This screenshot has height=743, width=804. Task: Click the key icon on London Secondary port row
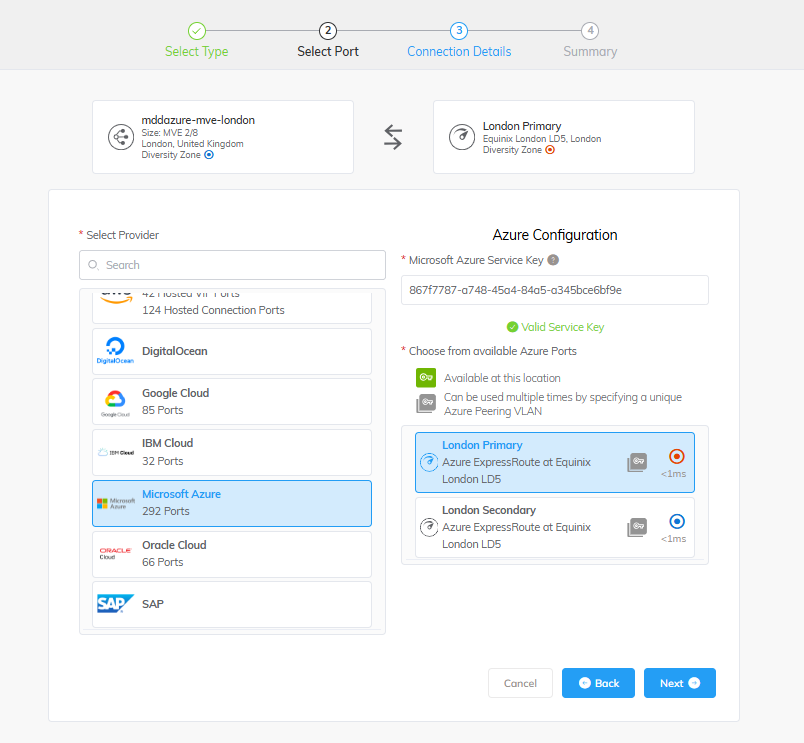[x=637, y=527]
